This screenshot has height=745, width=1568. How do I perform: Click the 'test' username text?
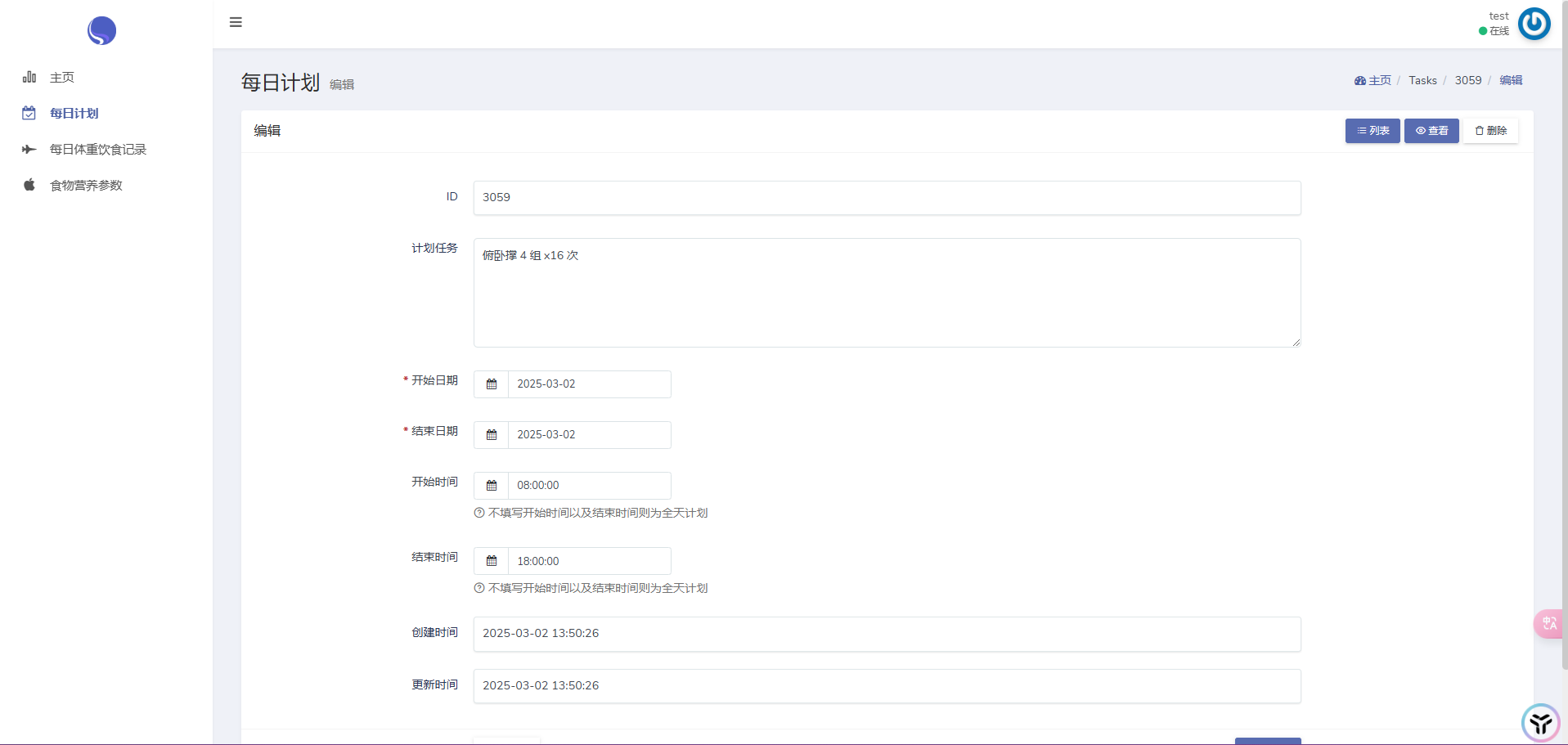point(1498,16)
